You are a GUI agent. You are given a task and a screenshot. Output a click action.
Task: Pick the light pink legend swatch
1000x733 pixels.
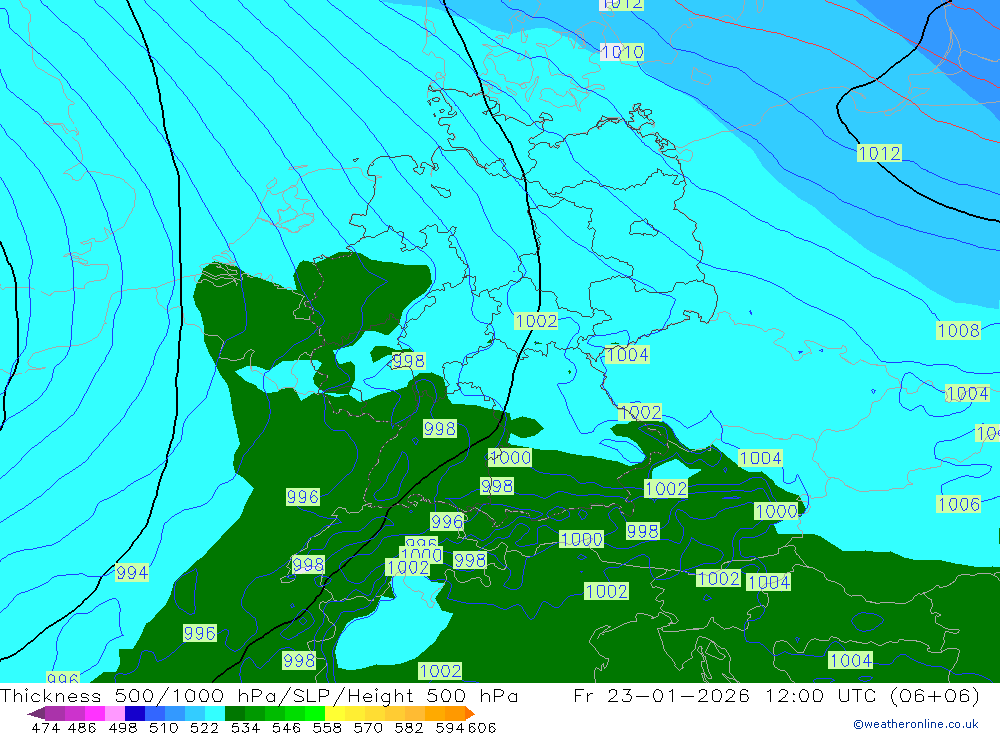click(x=115, y=713)
